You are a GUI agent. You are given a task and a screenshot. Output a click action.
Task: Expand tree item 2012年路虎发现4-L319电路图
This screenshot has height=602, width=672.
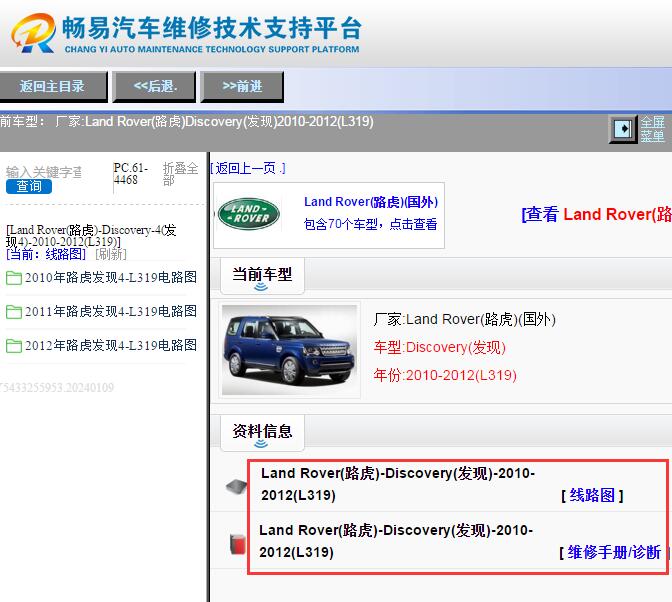click(111, 345)
